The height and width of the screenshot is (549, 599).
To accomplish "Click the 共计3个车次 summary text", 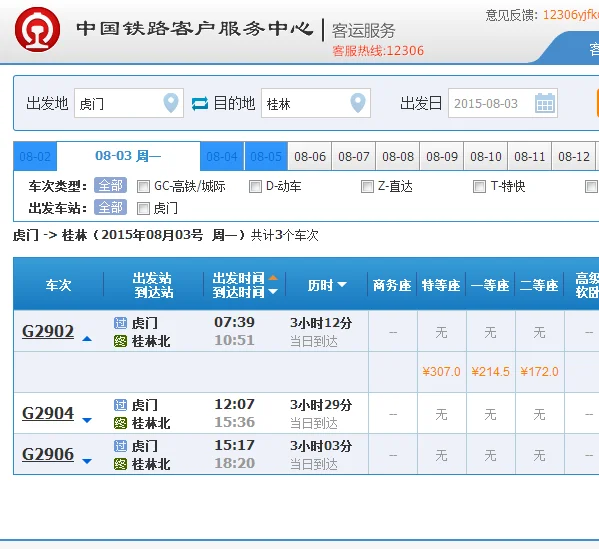I will pyautogui.click(x=285, y=235).
